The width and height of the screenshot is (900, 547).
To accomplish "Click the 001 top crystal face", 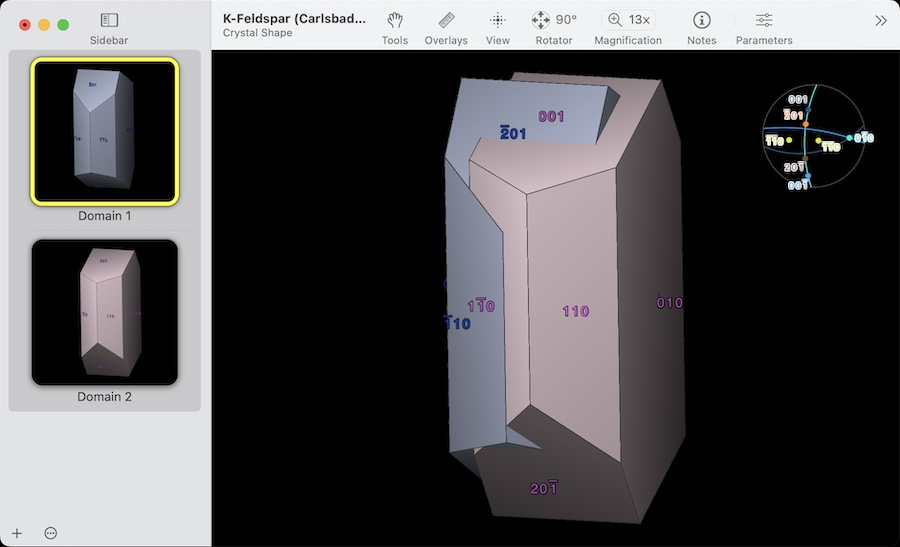I will 551,116.
